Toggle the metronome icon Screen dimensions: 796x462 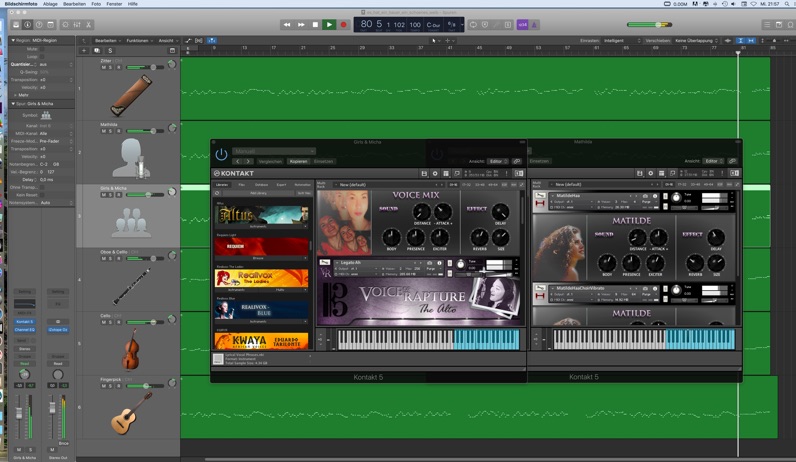pos(534,24)
